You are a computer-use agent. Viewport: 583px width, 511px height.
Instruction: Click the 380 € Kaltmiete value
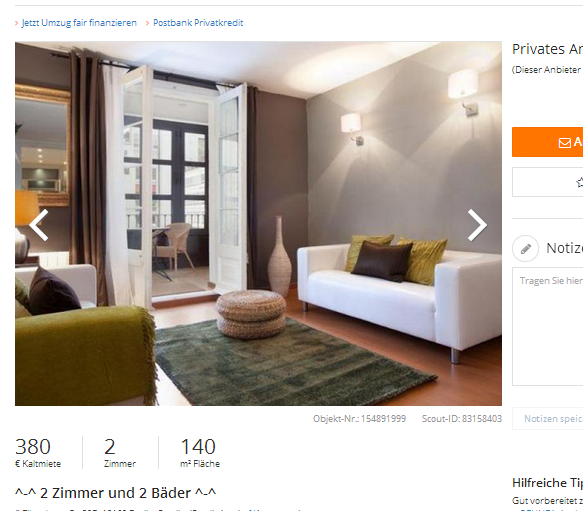pos(38,452)
